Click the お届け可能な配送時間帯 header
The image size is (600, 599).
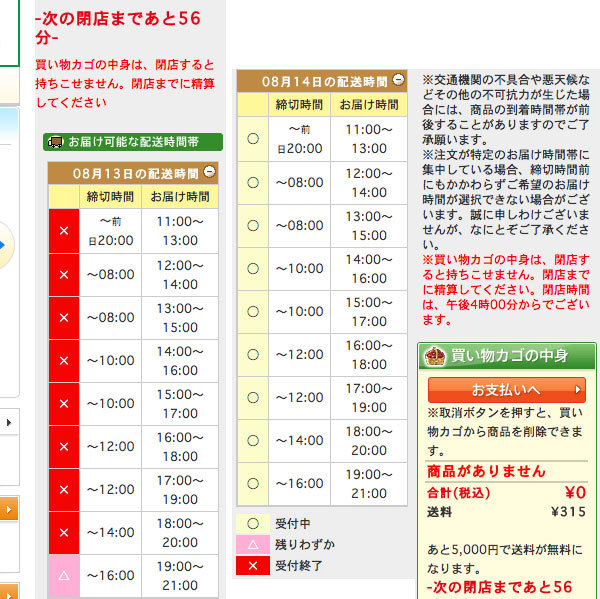click(x=133, y=142)
